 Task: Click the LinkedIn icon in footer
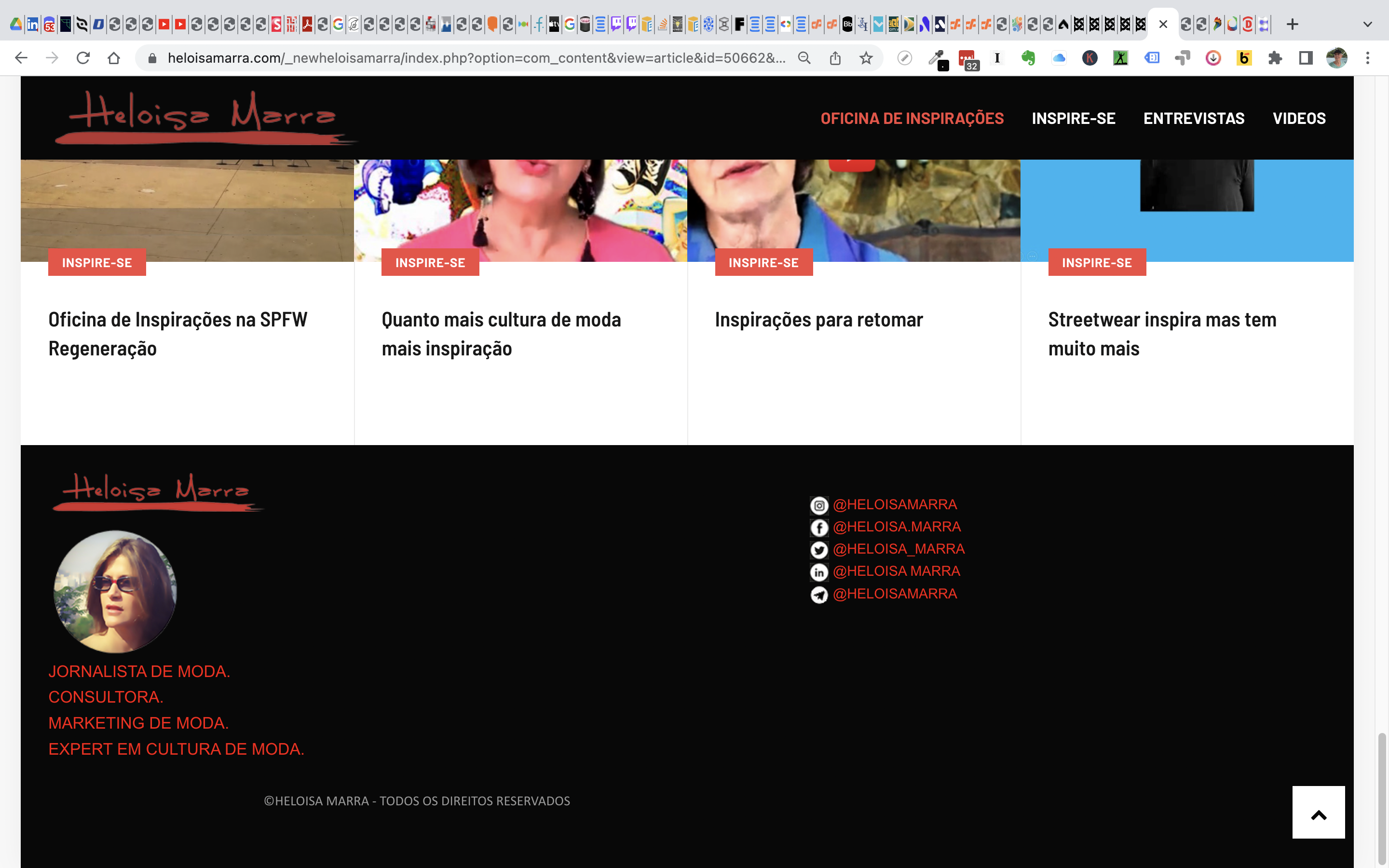pyautogui.click(x=818, y=572)
